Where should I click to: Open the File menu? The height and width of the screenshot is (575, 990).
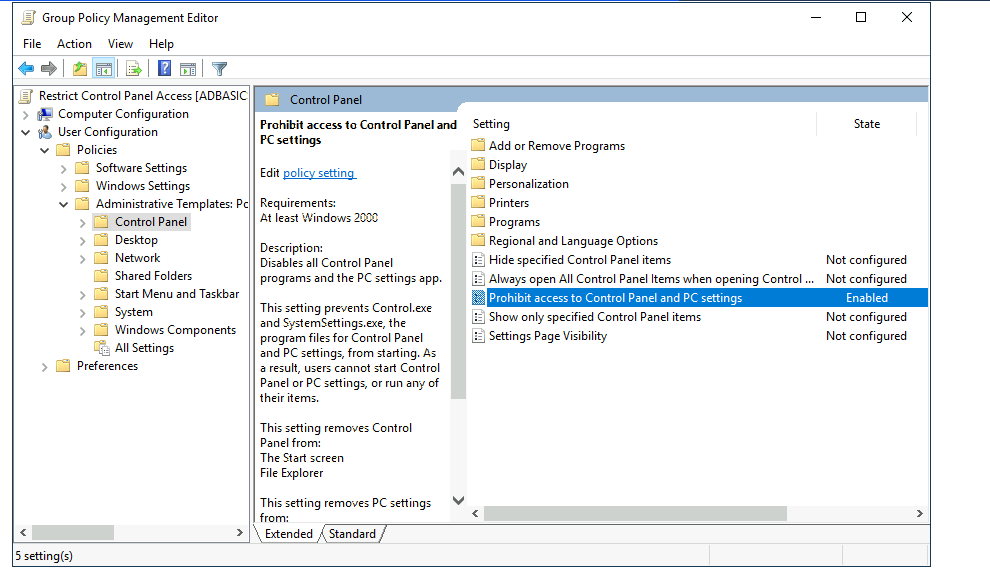(32, 44)
